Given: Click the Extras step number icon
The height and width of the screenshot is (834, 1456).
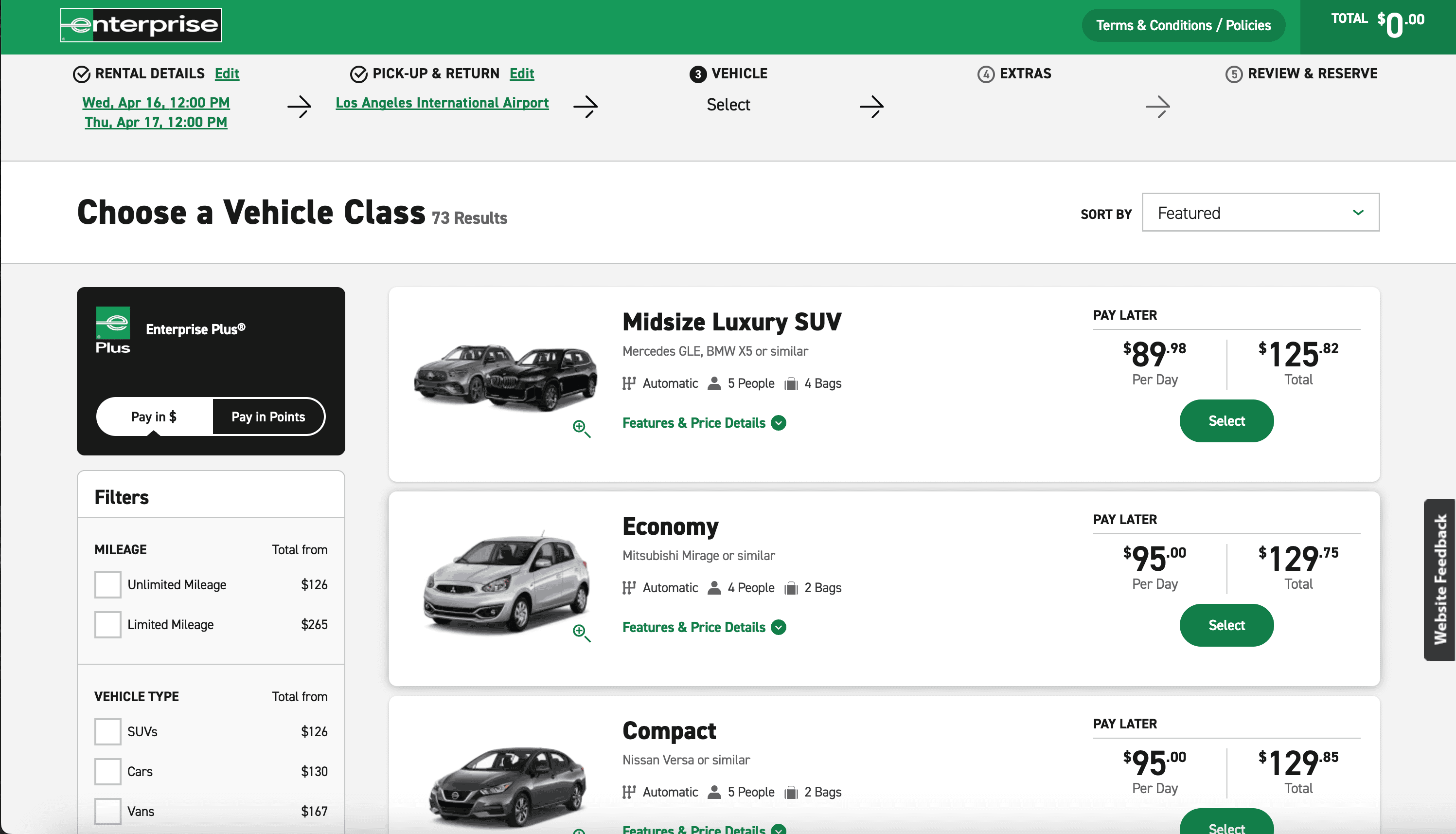Looking at the screenshot, I should tap(986, 74).
